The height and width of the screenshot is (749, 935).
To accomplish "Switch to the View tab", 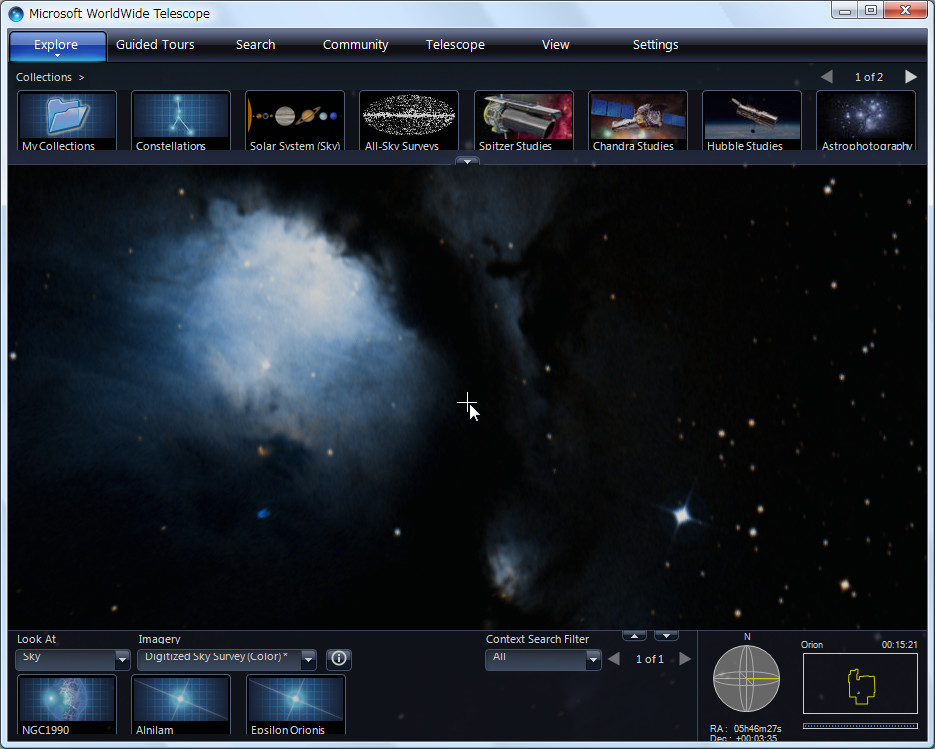I will tap(555, 45).
